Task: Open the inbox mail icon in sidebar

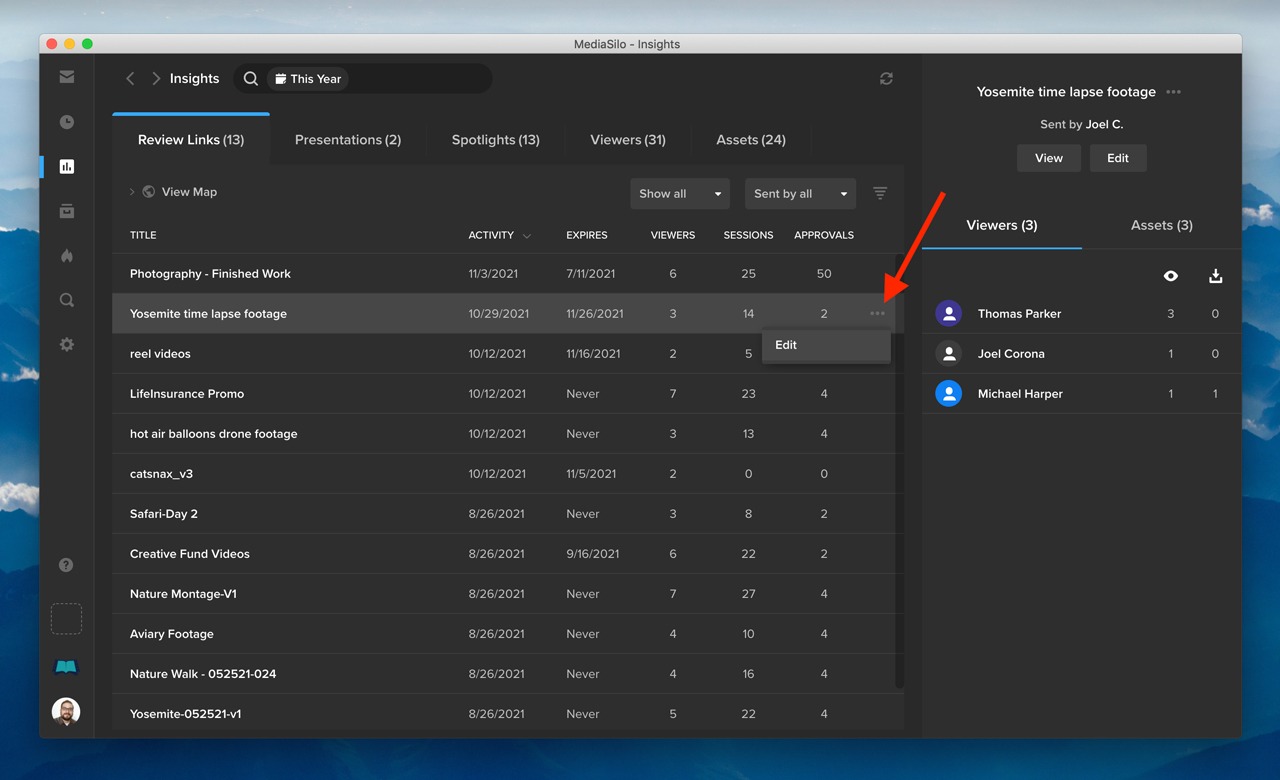Action: point(67,77)
